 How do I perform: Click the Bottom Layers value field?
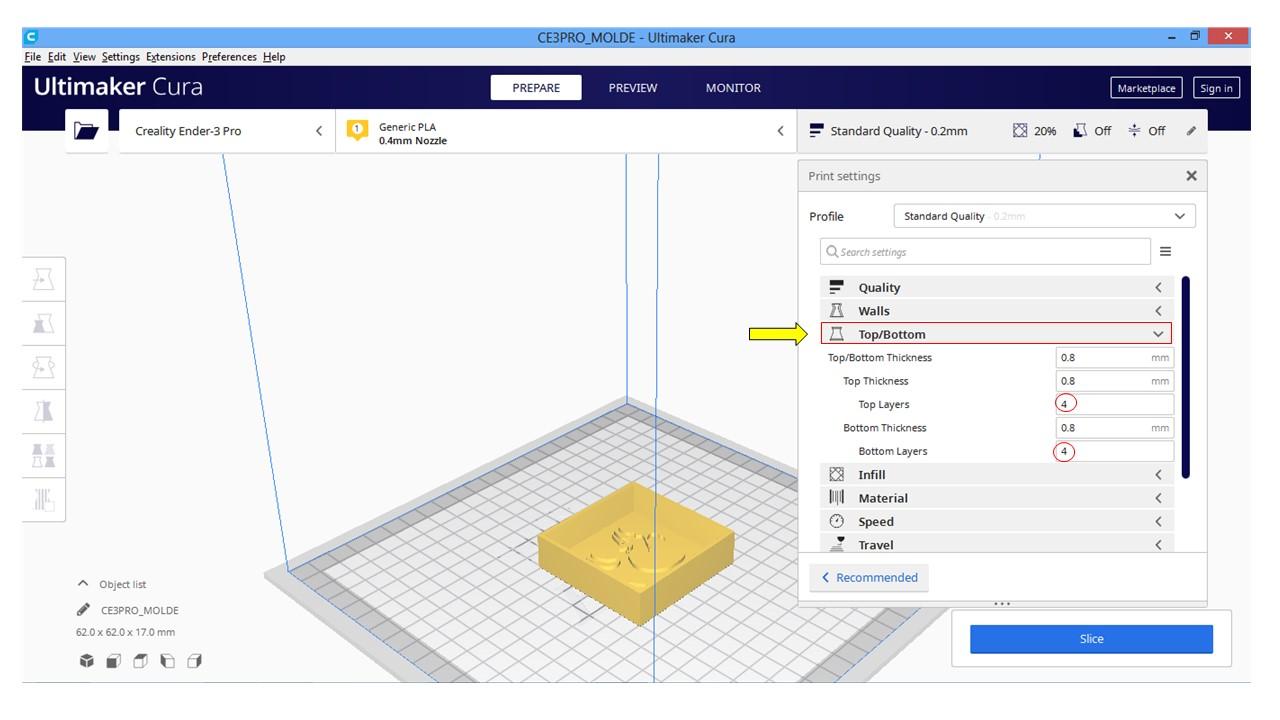point(1114,451)
